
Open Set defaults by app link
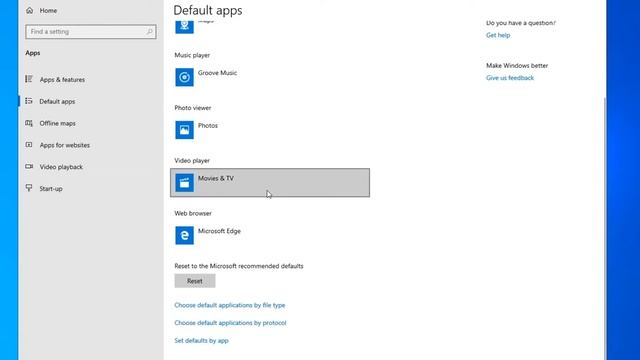pos(201,340)
